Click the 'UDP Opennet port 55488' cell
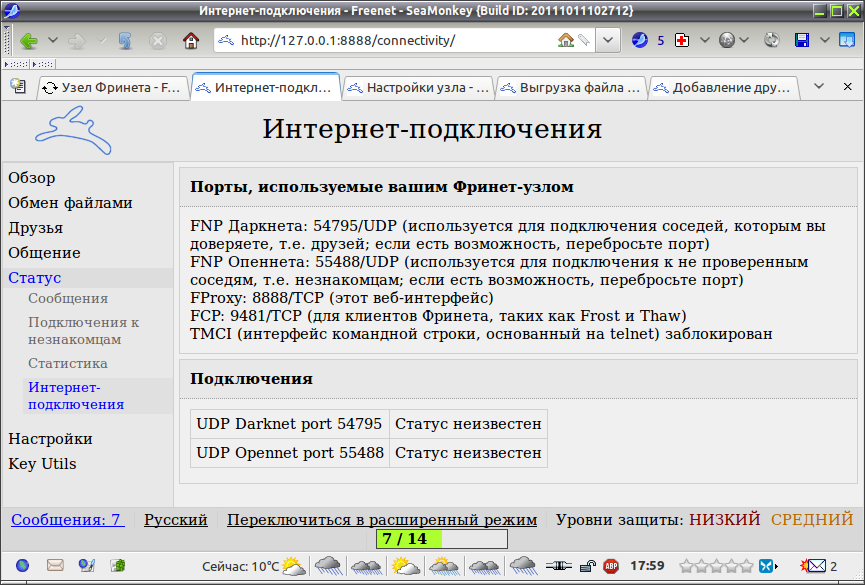 coord(290,453)
